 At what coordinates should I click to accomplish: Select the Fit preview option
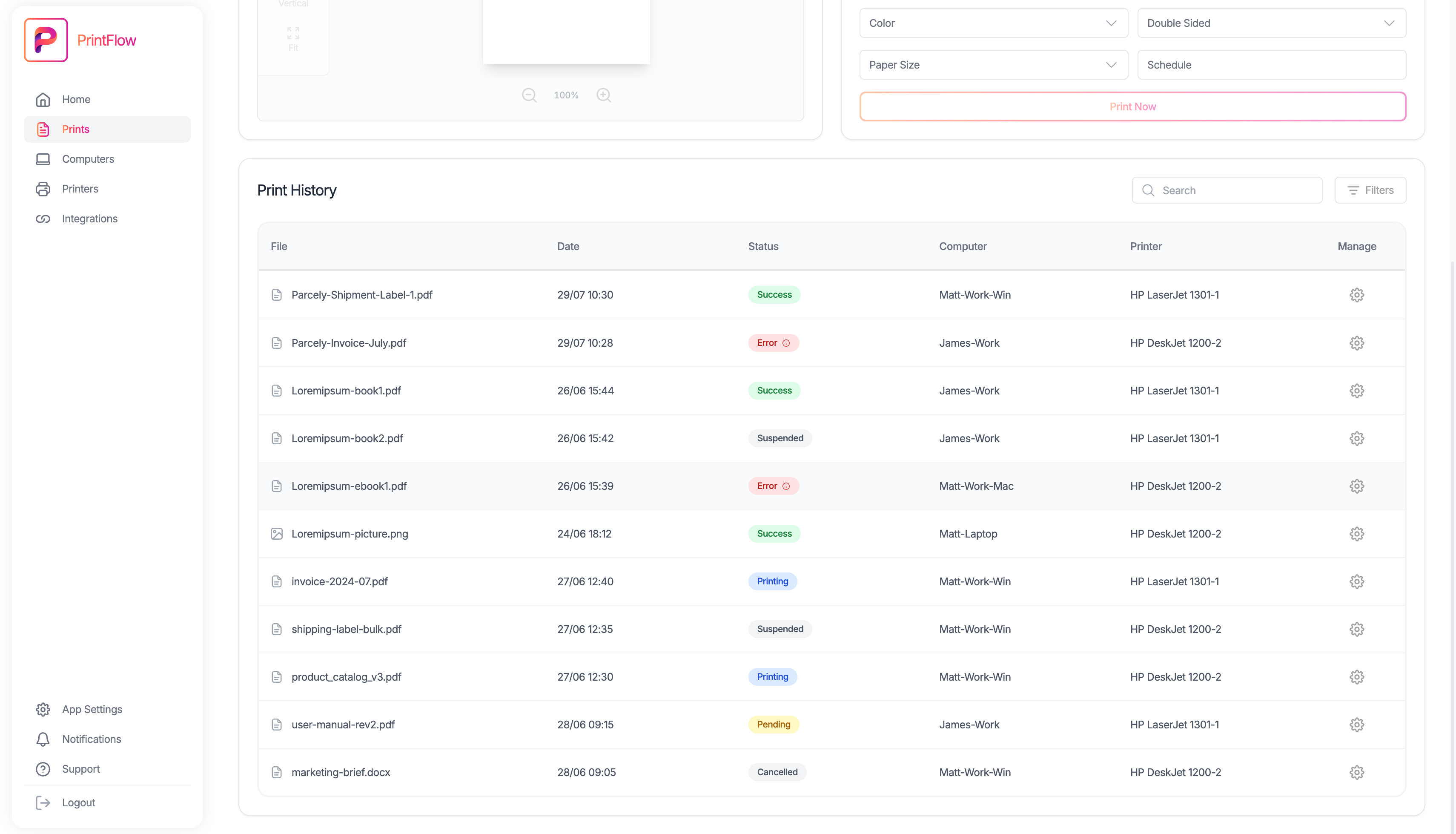(x=293, y=40)
